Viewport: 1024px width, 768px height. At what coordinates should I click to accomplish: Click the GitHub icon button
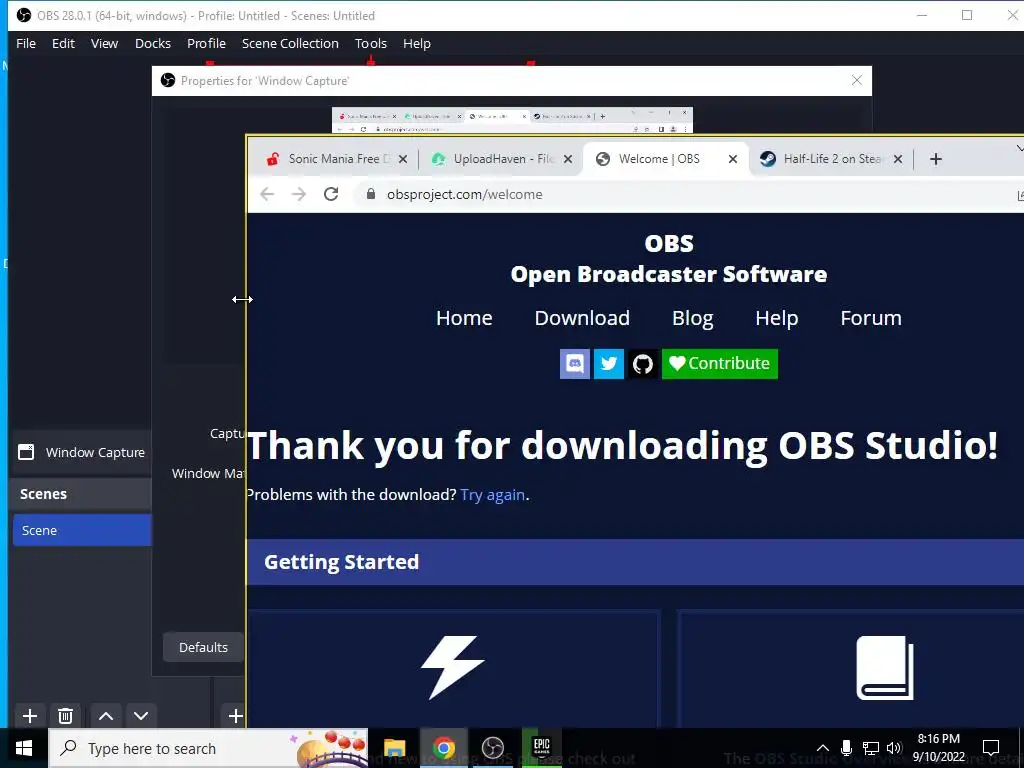[643, 363]
